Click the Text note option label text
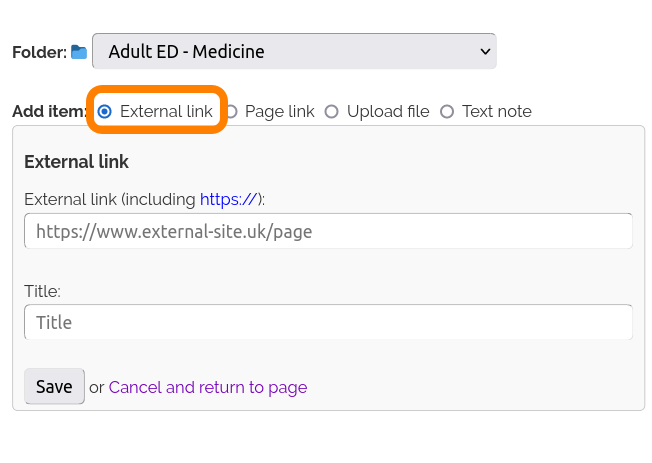 pyautogui.click(x=497, y=112)
